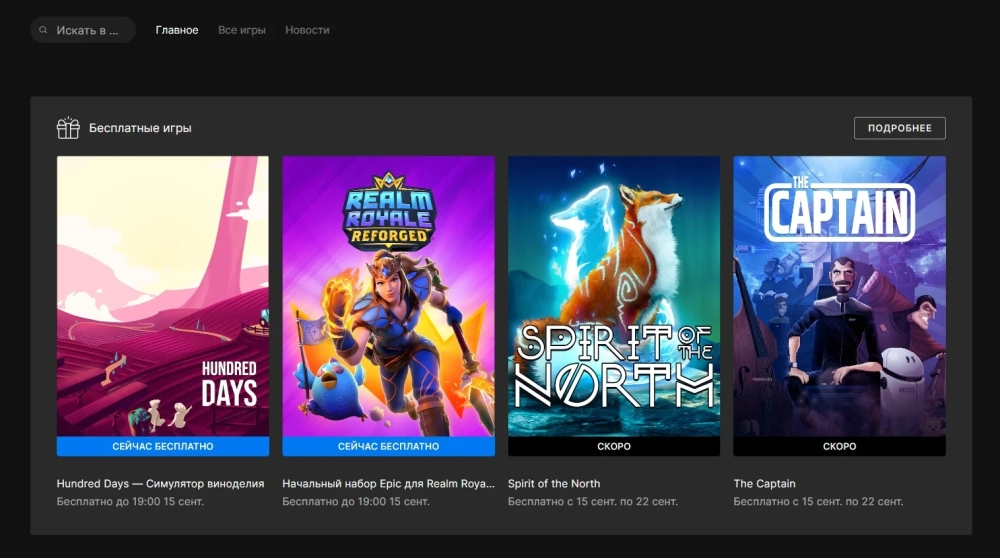Open the Hundred Days cover art

(x=163, y=295)
